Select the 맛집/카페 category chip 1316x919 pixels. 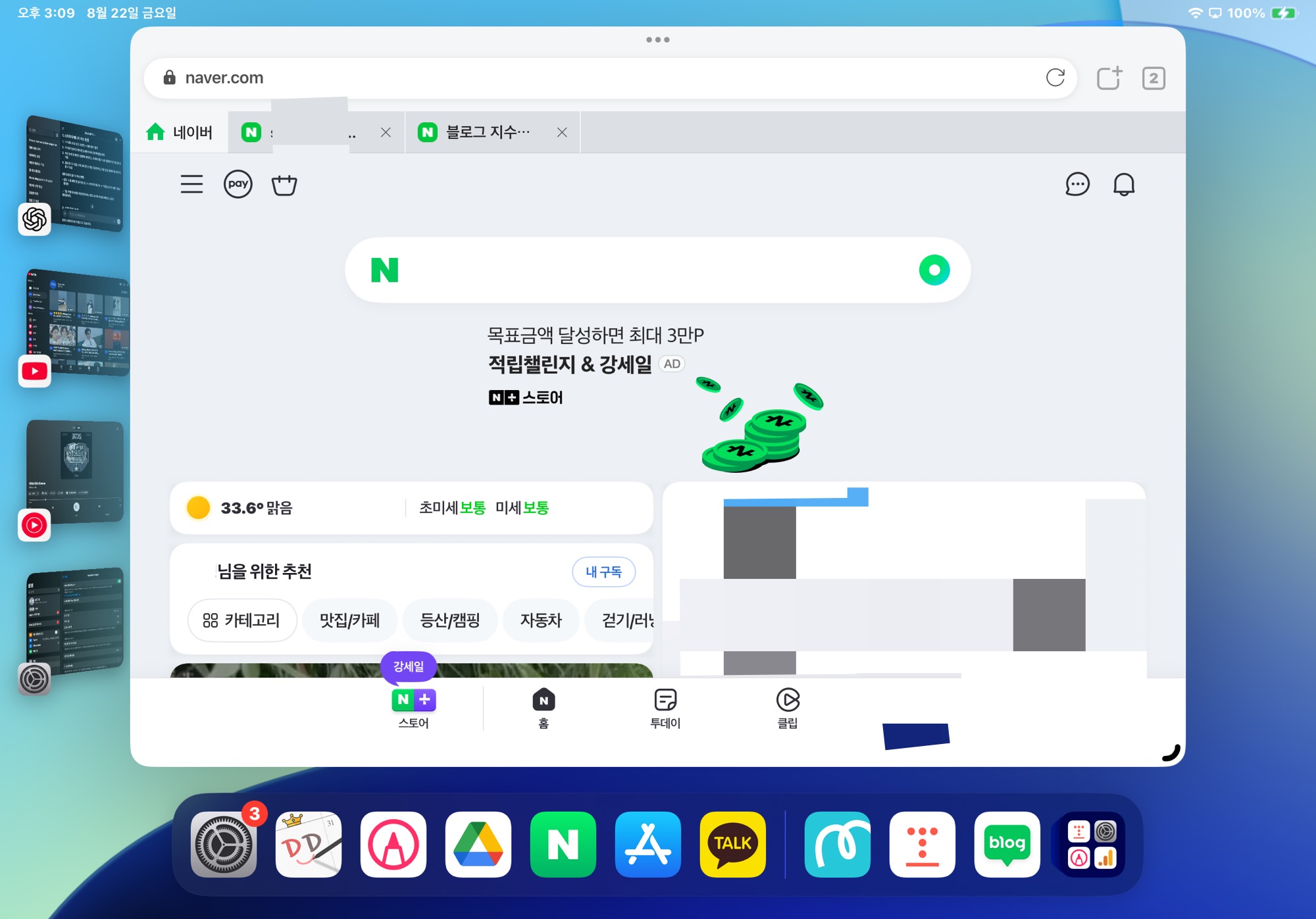[349, 620]
